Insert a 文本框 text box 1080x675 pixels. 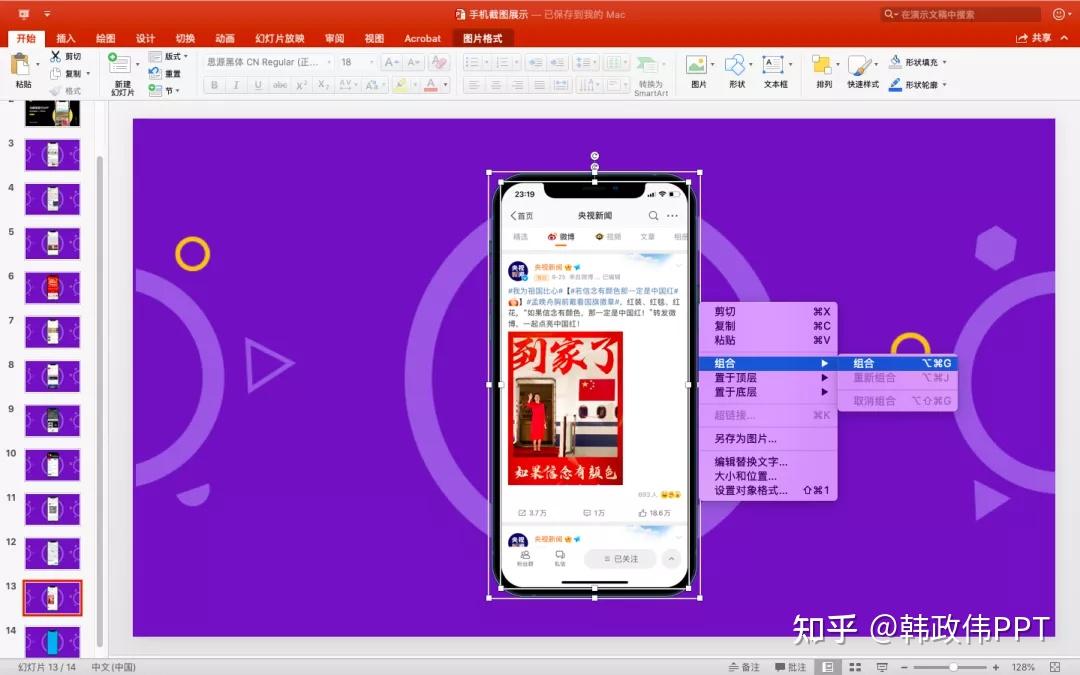pos(771,62)
